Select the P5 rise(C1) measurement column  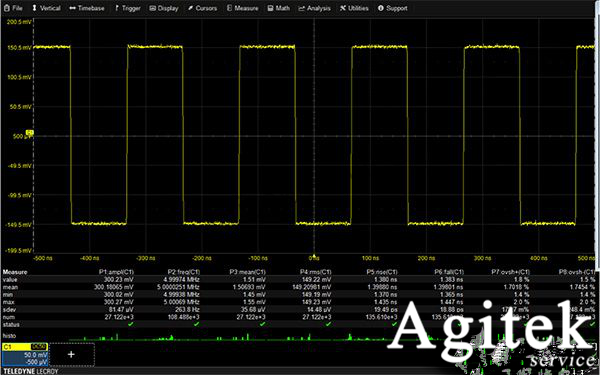coord(382,272)
